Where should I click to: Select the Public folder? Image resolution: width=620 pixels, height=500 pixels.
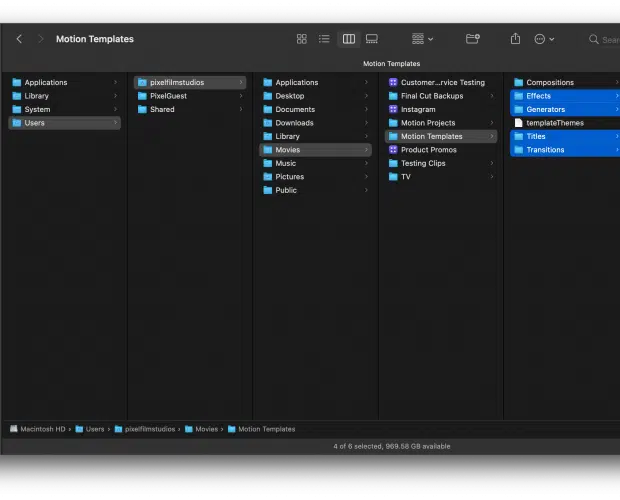pos(316,190)
